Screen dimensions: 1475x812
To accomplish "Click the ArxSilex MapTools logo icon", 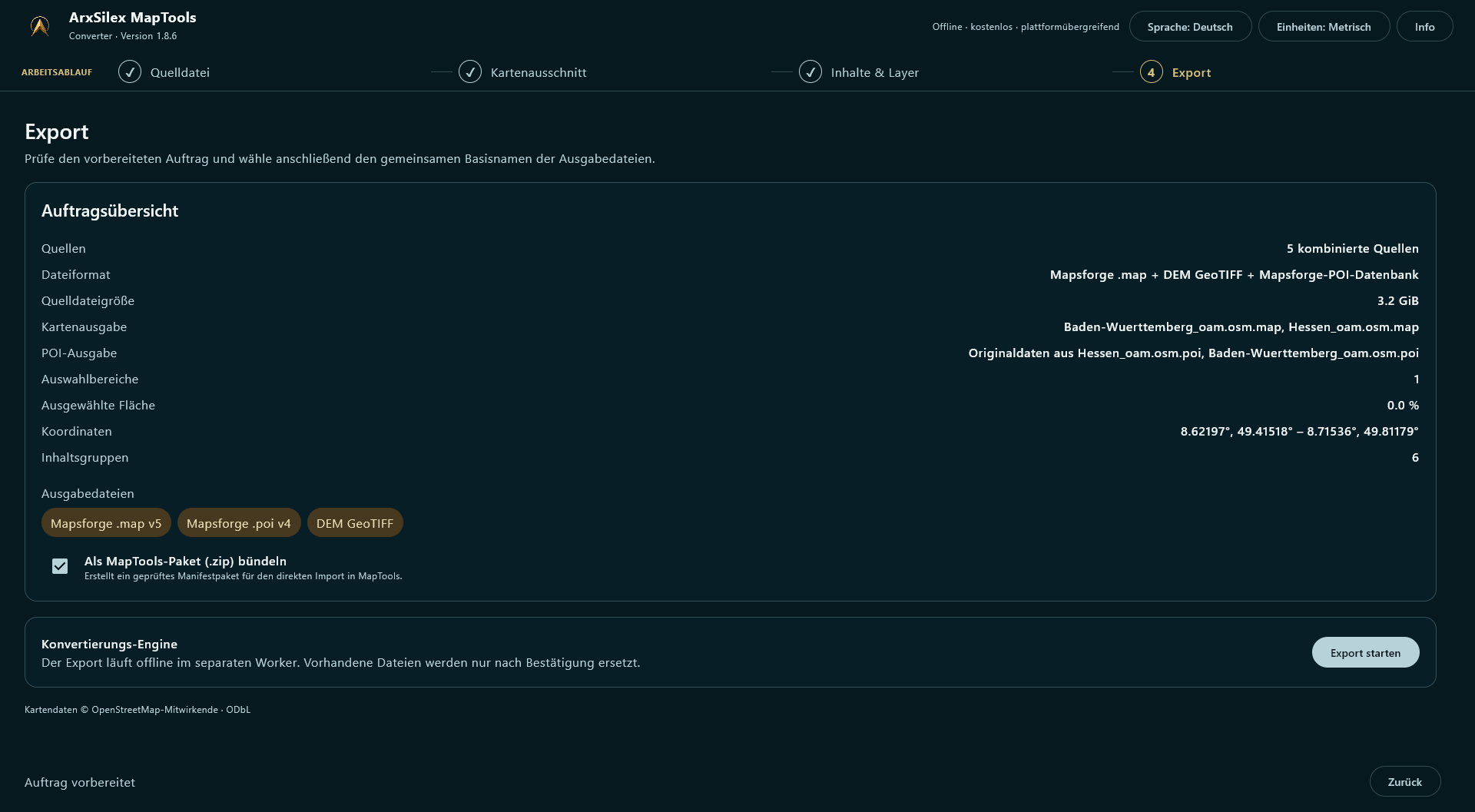I will click(40, 26).
